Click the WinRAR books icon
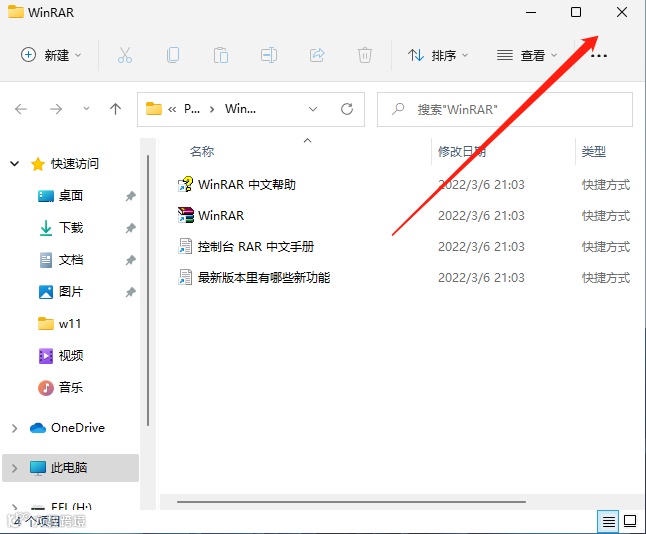The image size is (646, 534). [x=185, y=215]
